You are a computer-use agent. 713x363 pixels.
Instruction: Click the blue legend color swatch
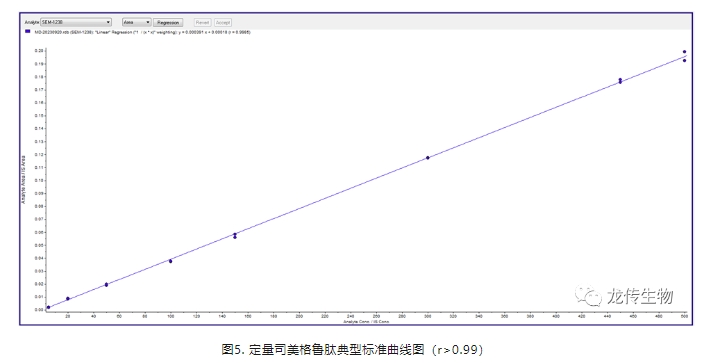[28, 32]
